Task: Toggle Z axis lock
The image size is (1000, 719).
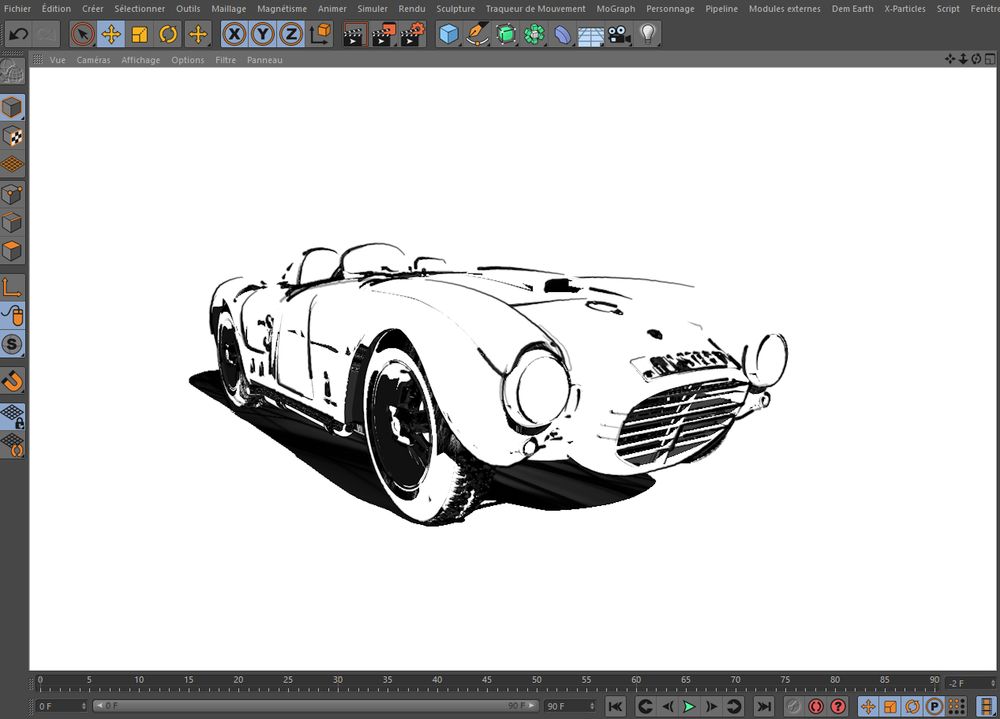Action: coord(291,34)
